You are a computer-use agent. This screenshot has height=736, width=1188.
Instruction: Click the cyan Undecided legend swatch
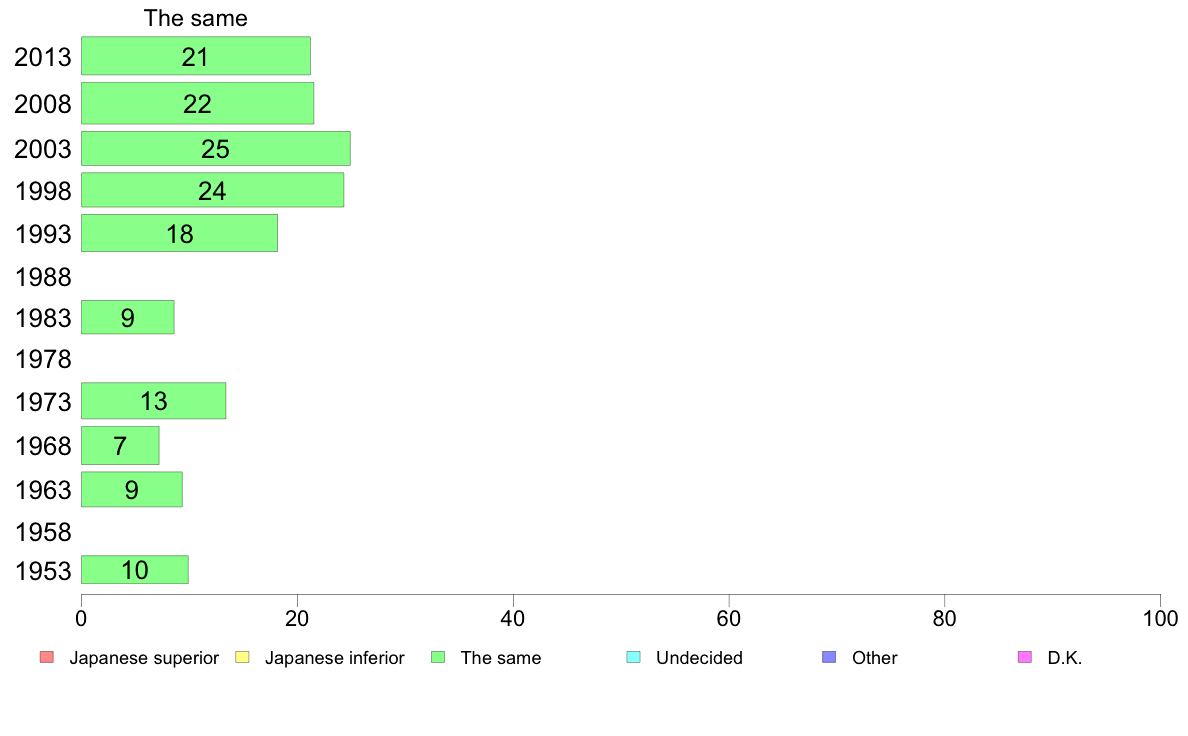click(x=633, y=657)
